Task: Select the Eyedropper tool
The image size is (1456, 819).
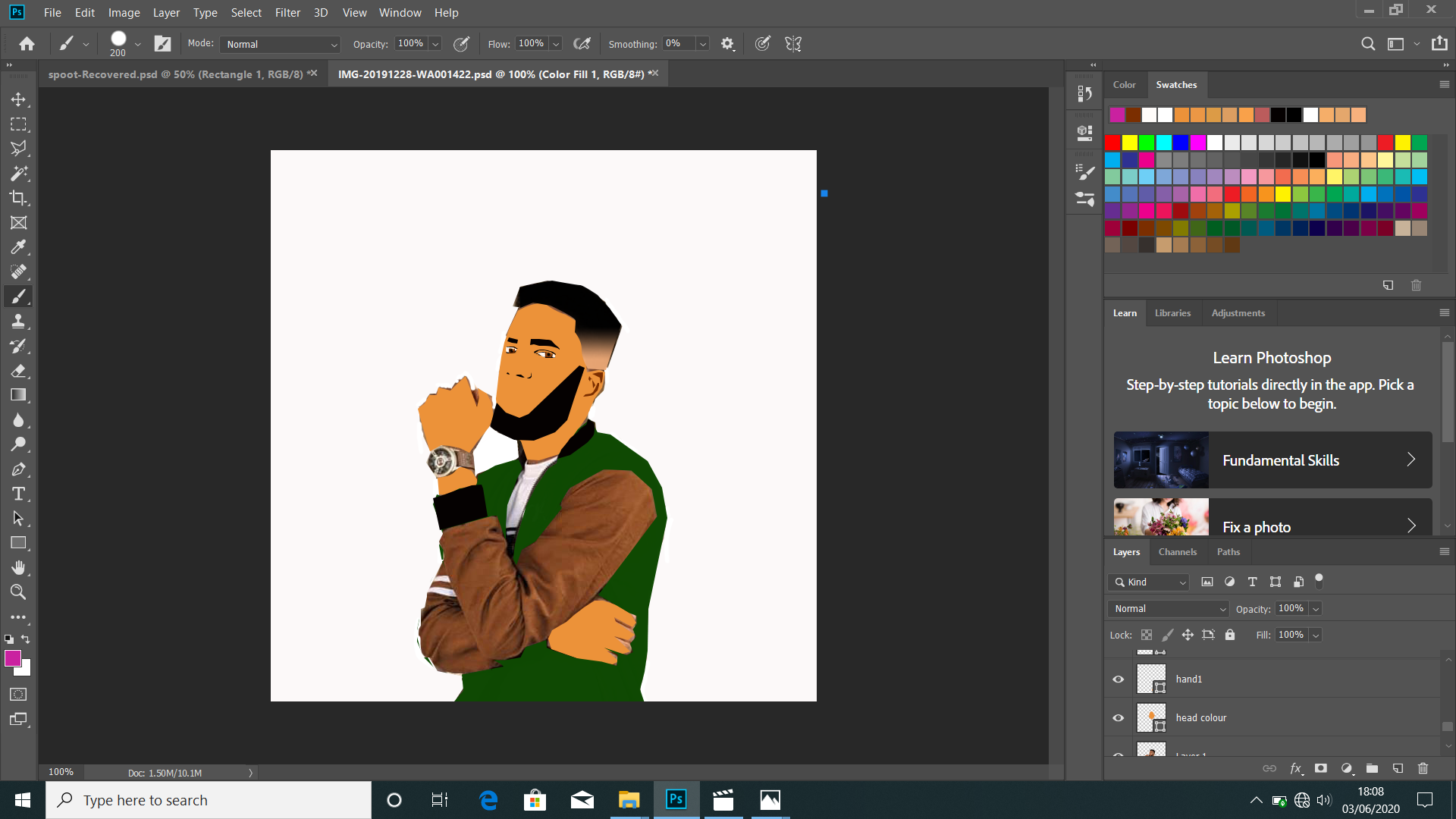Action: (18, 247)
